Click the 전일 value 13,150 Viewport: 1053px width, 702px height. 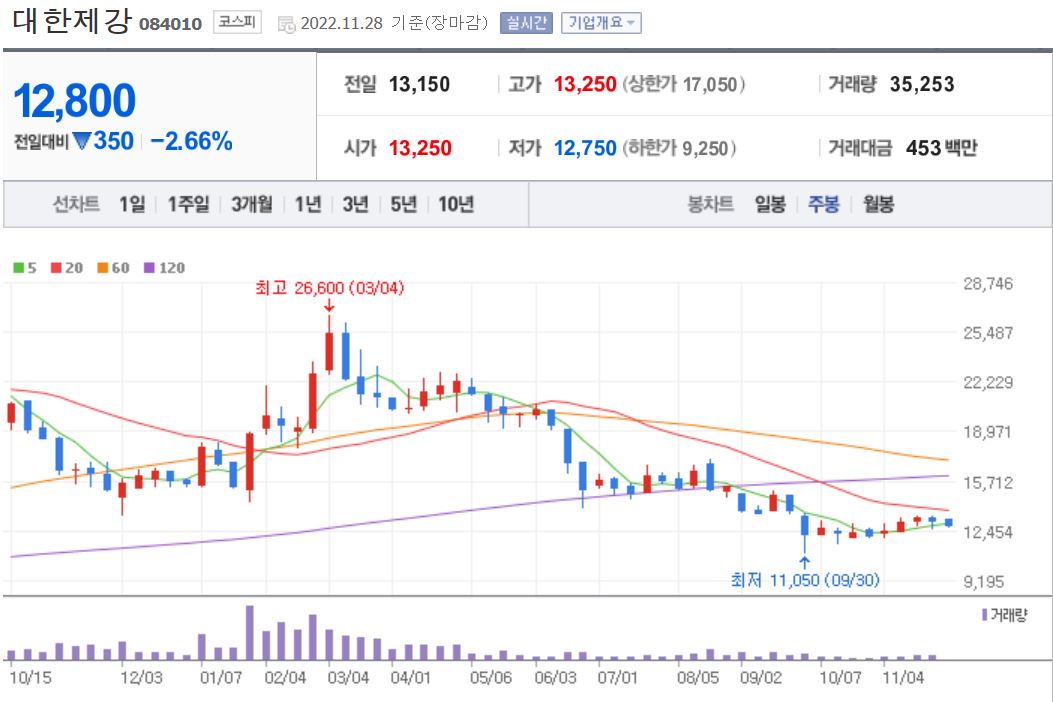(x=419, y=85)
